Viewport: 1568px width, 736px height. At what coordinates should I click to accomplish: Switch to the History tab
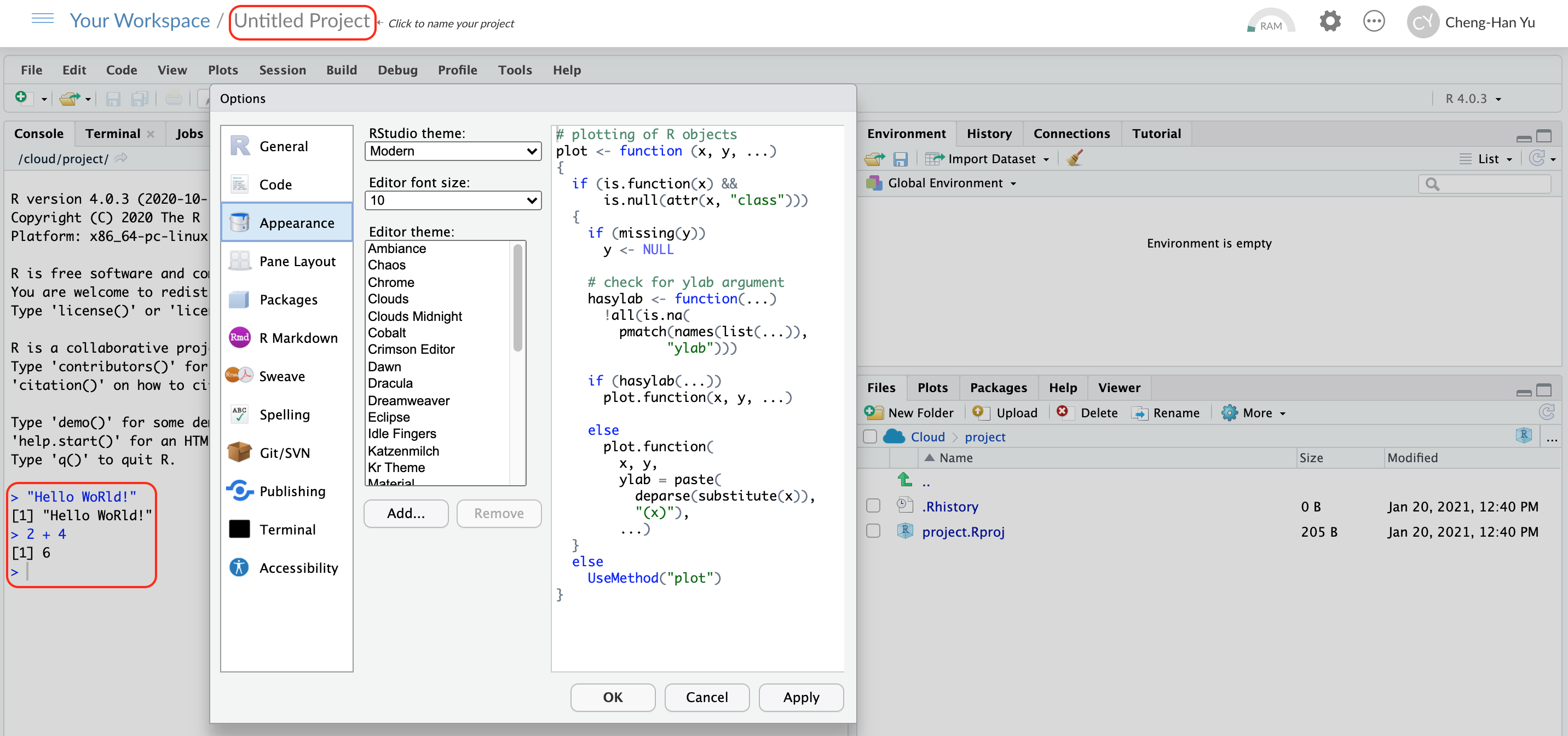pos(989,133)
